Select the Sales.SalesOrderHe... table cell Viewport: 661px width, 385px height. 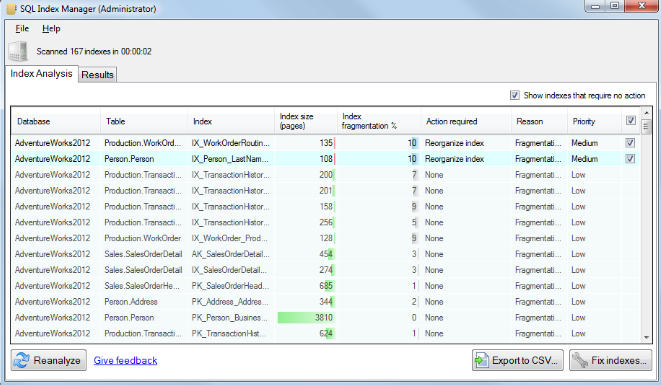pos(143,286)
